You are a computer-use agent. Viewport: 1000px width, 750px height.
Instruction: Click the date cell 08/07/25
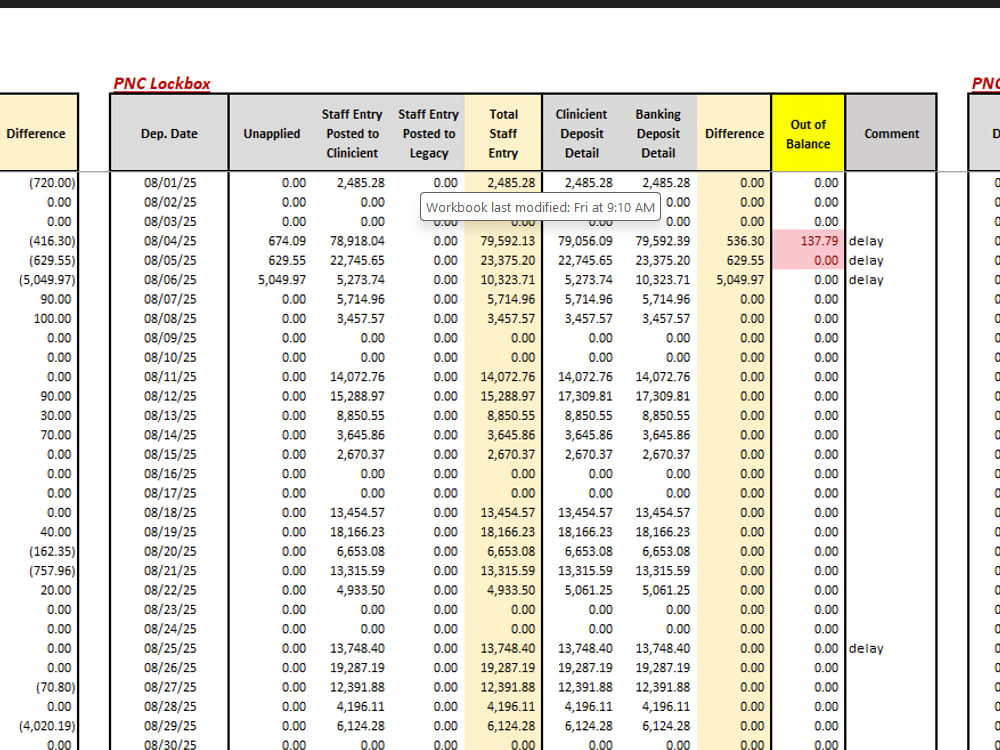click(x=170, y=299)
